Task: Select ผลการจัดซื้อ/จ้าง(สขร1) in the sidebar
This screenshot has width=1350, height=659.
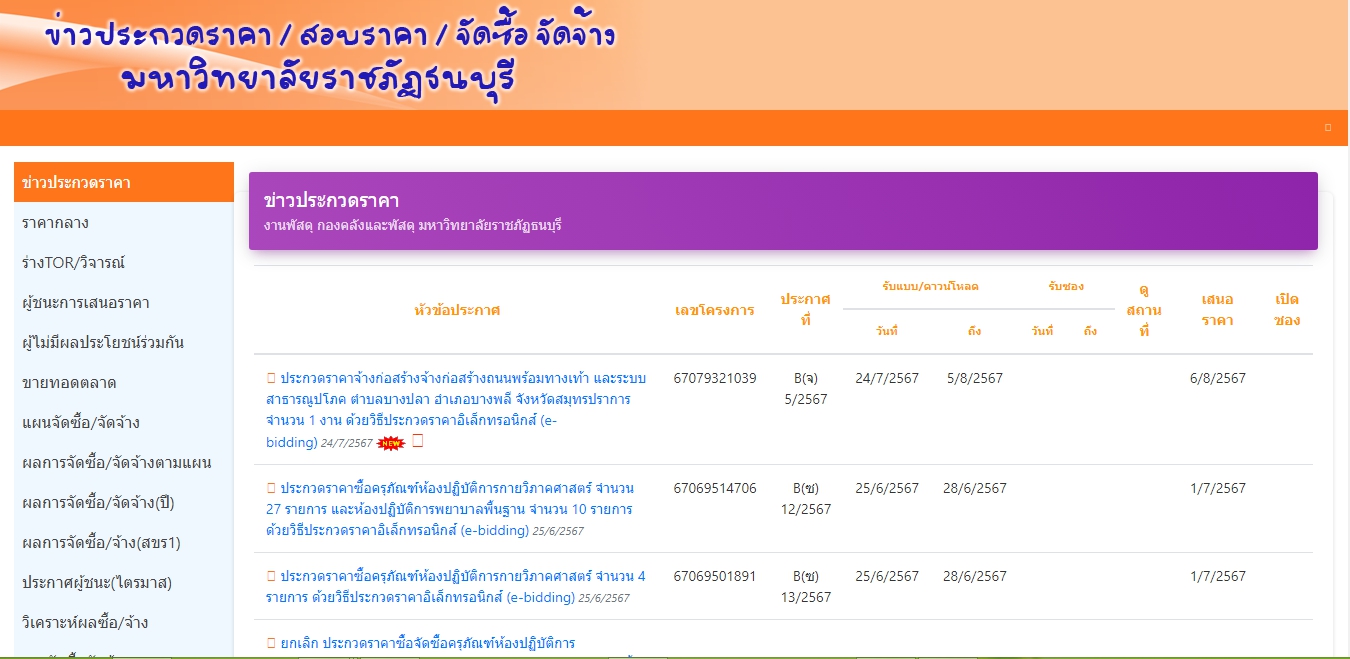Action: point(124,543)
